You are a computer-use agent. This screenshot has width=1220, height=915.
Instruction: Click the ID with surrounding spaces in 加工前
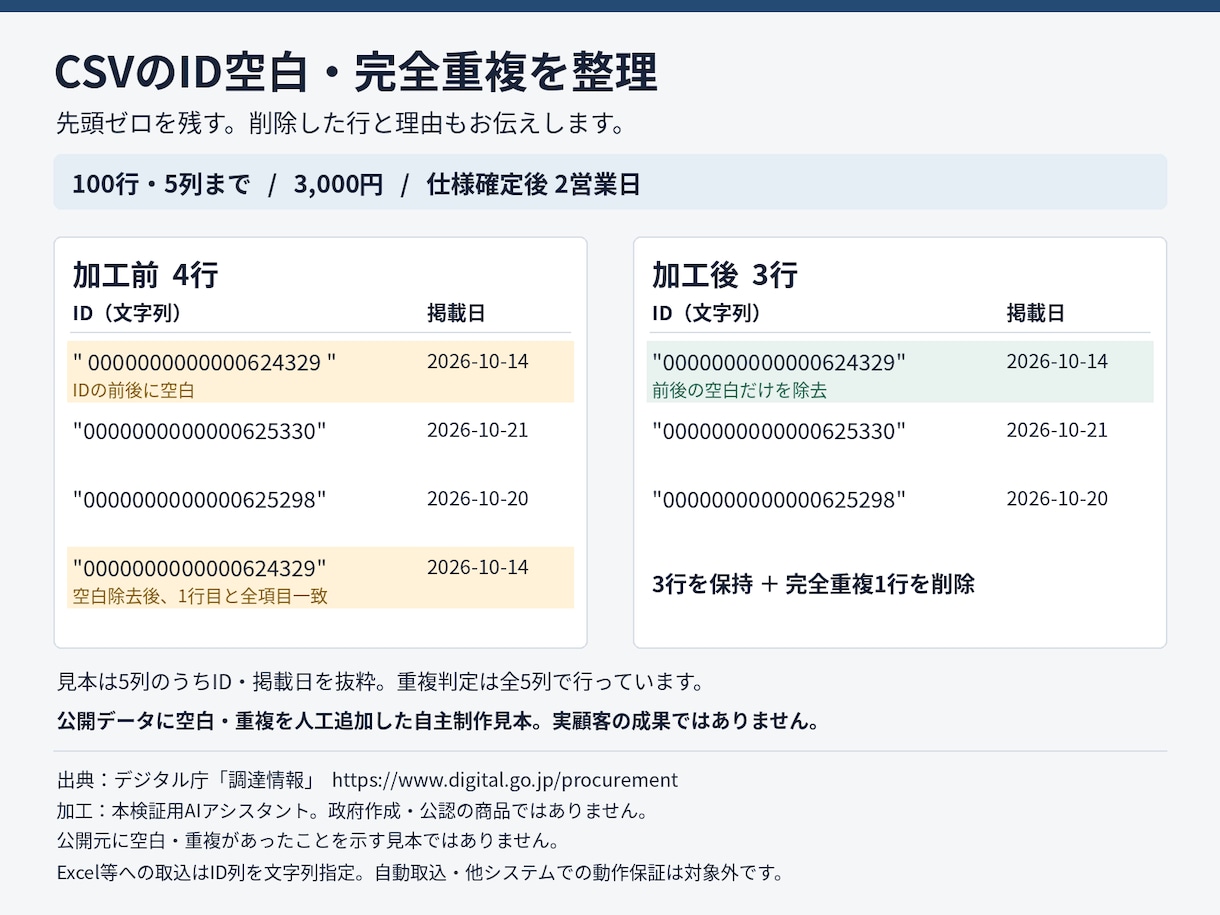(x=205, y=362)
